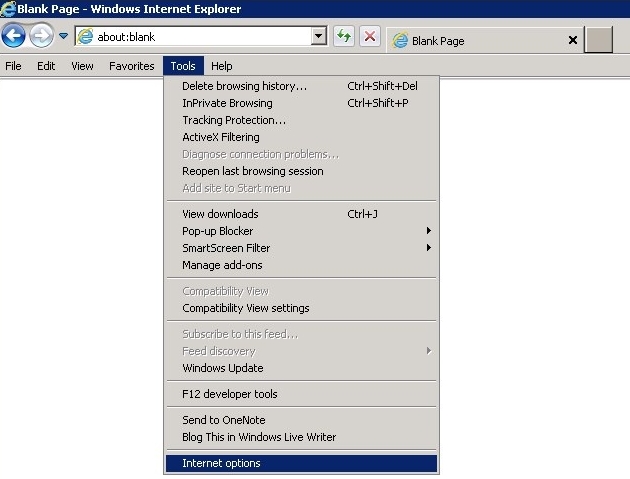Open Manage add-ons
Viewport: 630px width, 479px height.
click(x=222, y=265)
